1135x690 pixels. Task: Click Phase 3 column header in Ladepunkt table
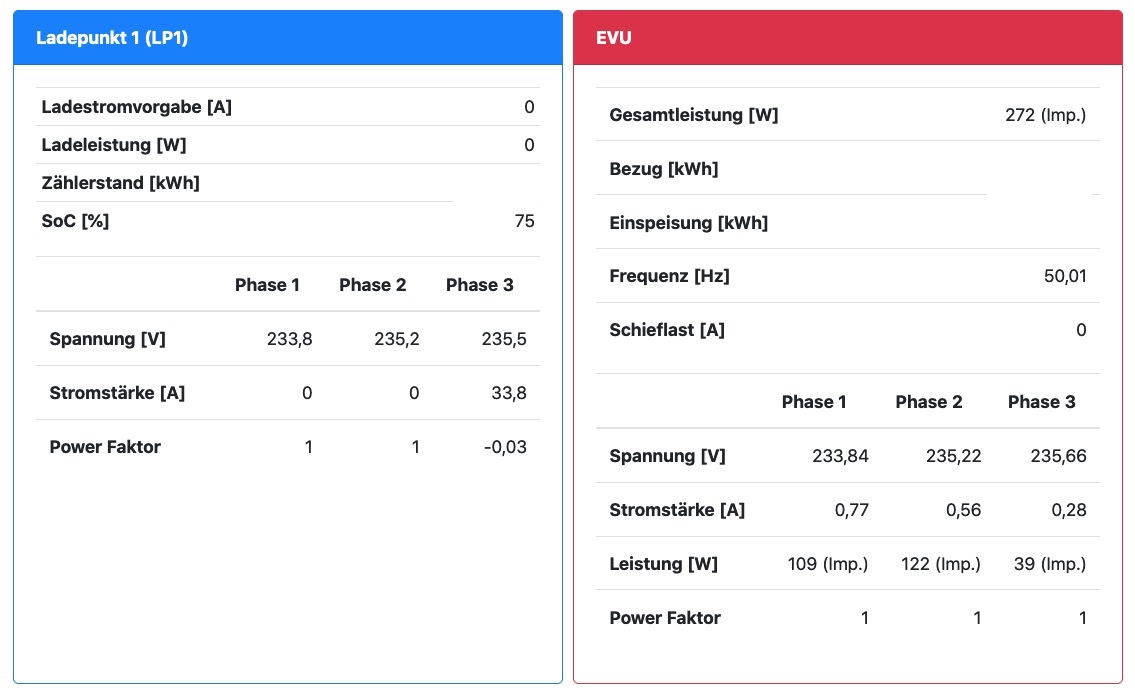click(x=479, y=285)
